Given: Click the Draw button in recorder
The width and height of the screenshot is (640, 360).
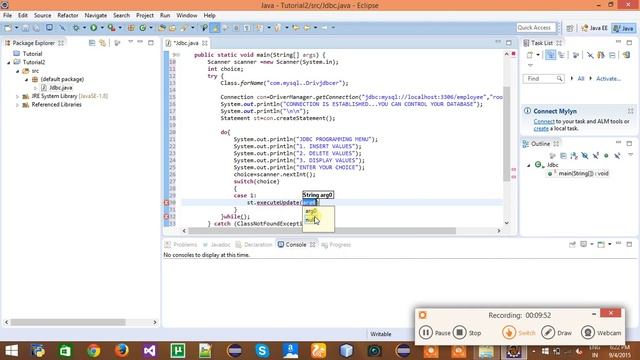Looking at the screenshot, I should pos(557,333).
